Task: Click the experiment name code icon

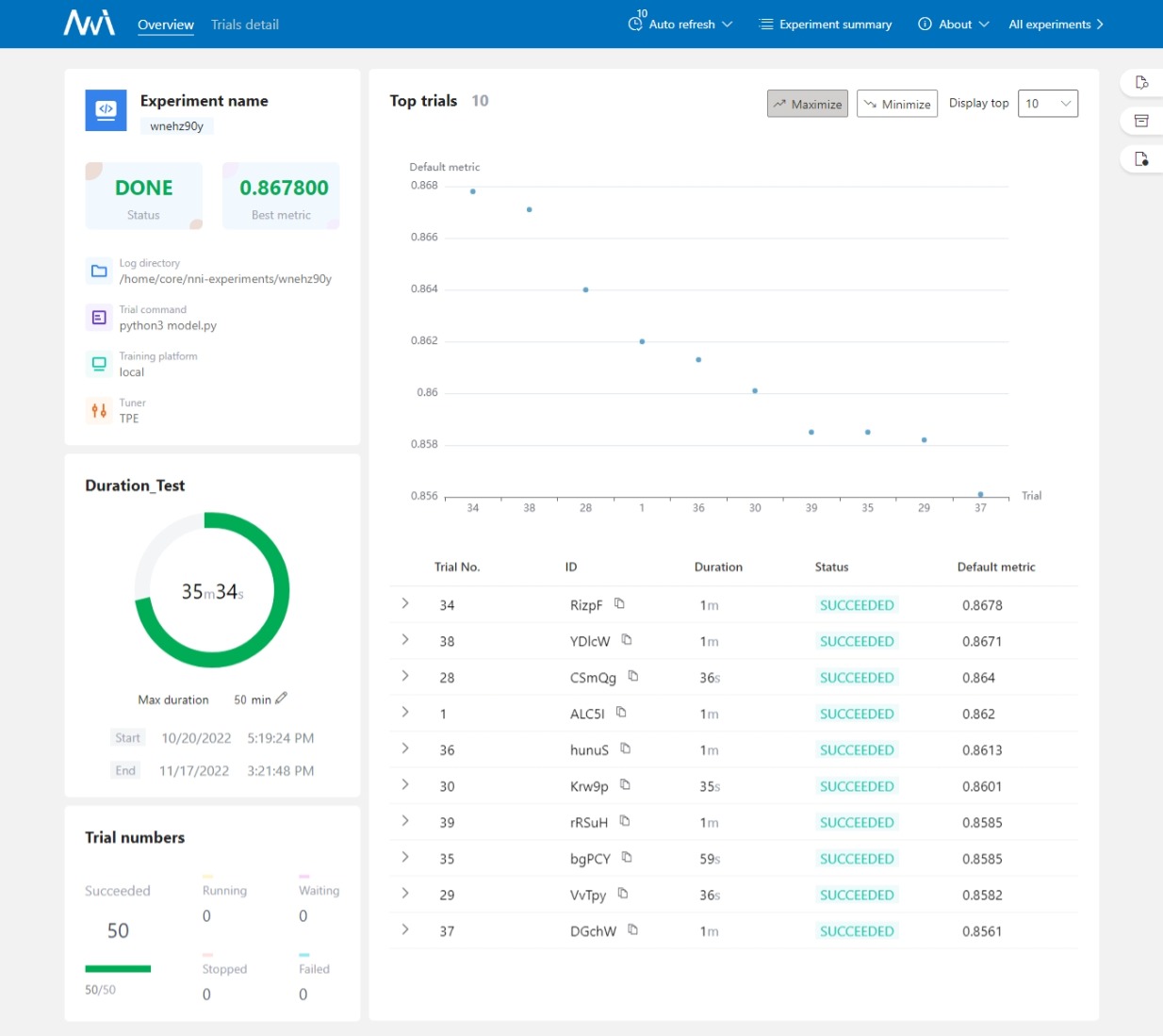Action: [x=106, y=110]
